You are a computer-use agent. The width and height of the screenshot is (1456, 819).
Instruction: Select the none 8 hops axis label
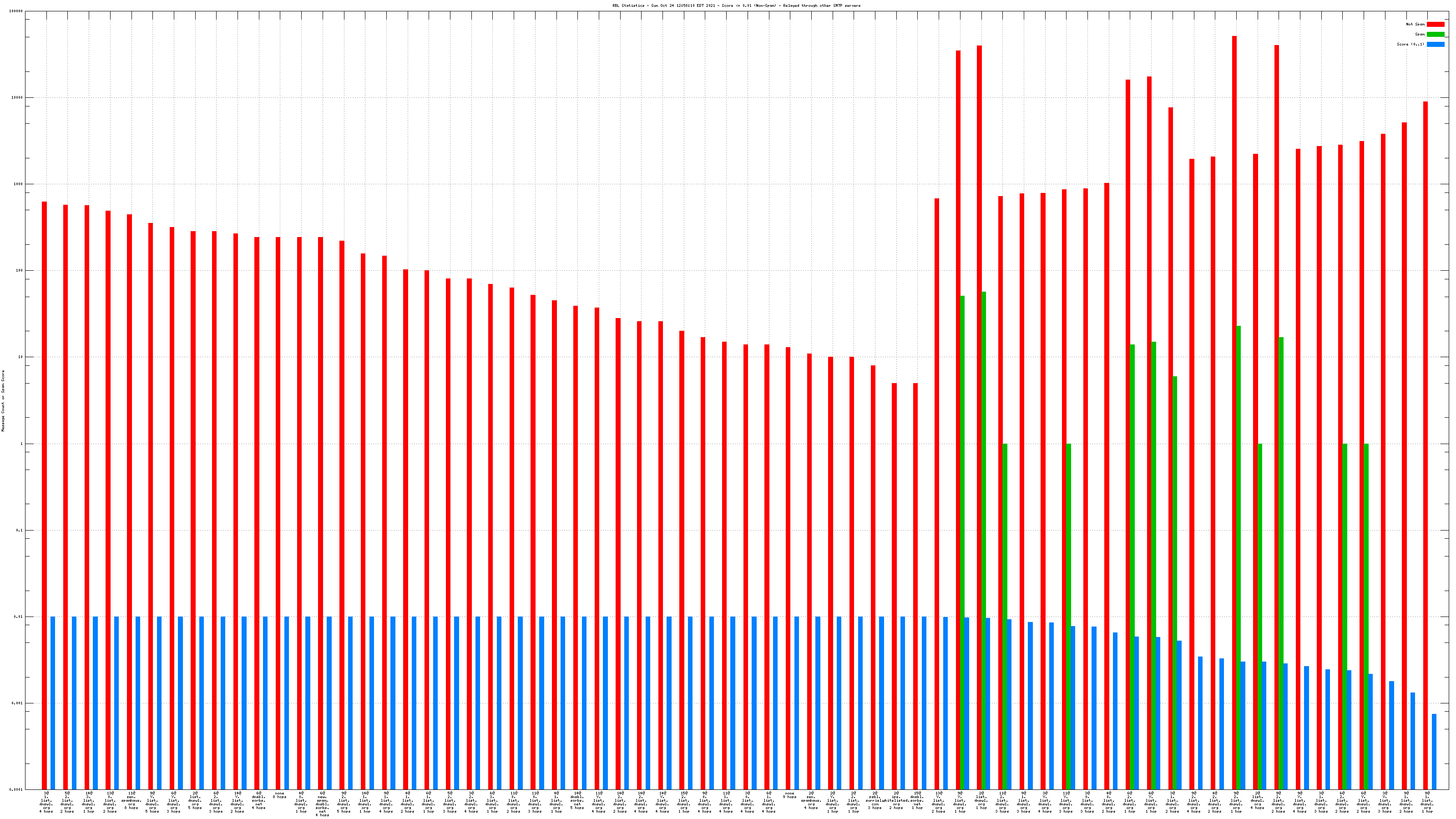(x=279, y=795)
